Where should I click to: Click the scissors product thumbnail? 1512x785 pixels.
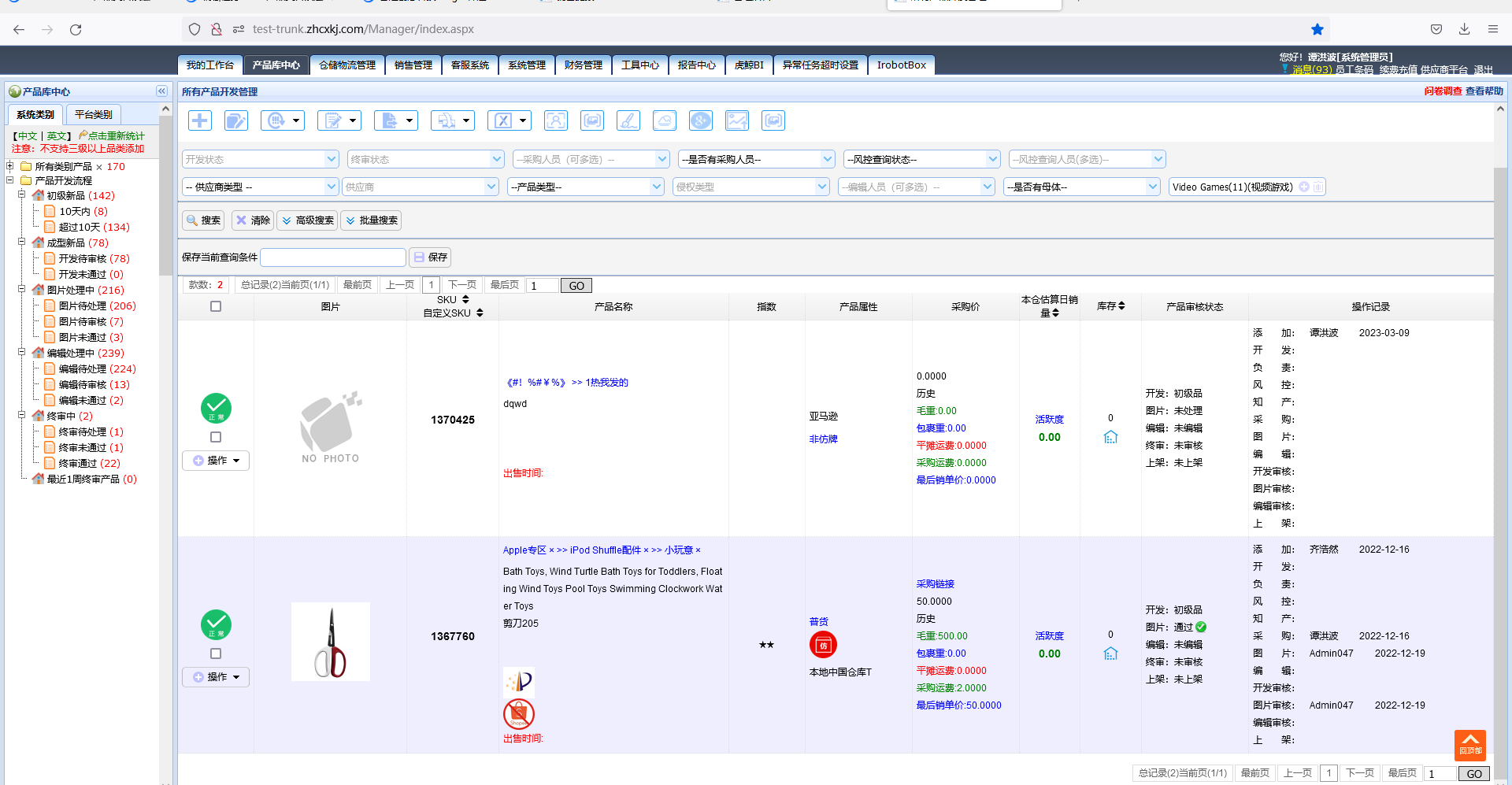(x=331, y=642)
